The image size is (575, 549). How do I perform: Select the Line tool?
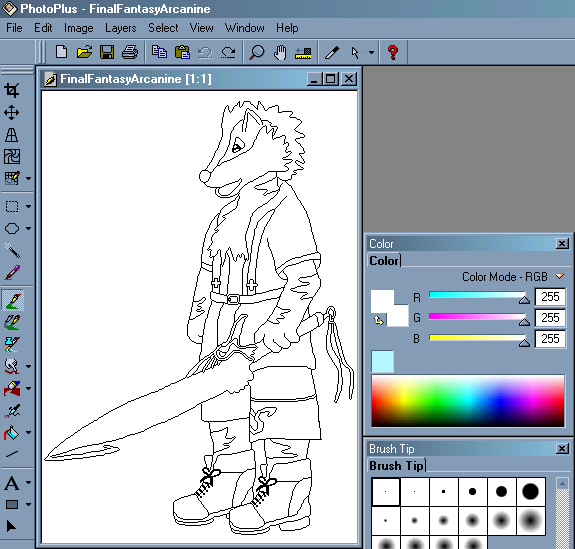click(11, 454)
